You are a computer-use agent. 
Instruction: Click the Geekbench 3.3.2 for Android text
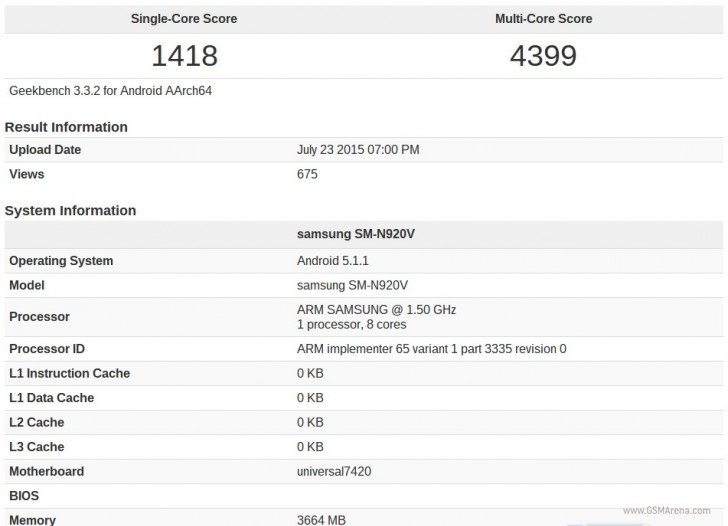(x=110, y=91)
